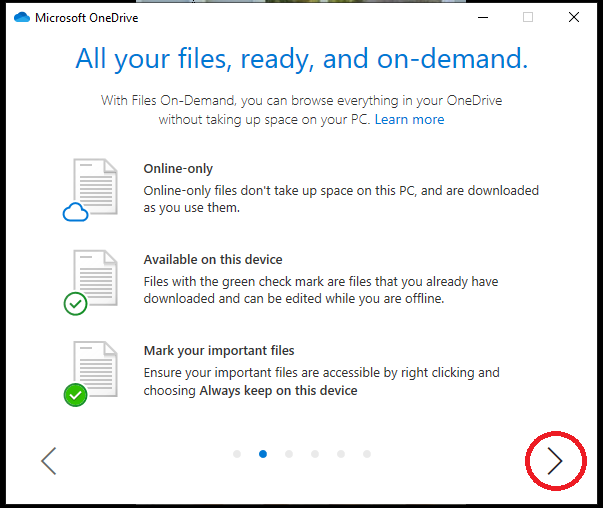
Task: Click the Available on this device document icon
Action: (90, 282)
